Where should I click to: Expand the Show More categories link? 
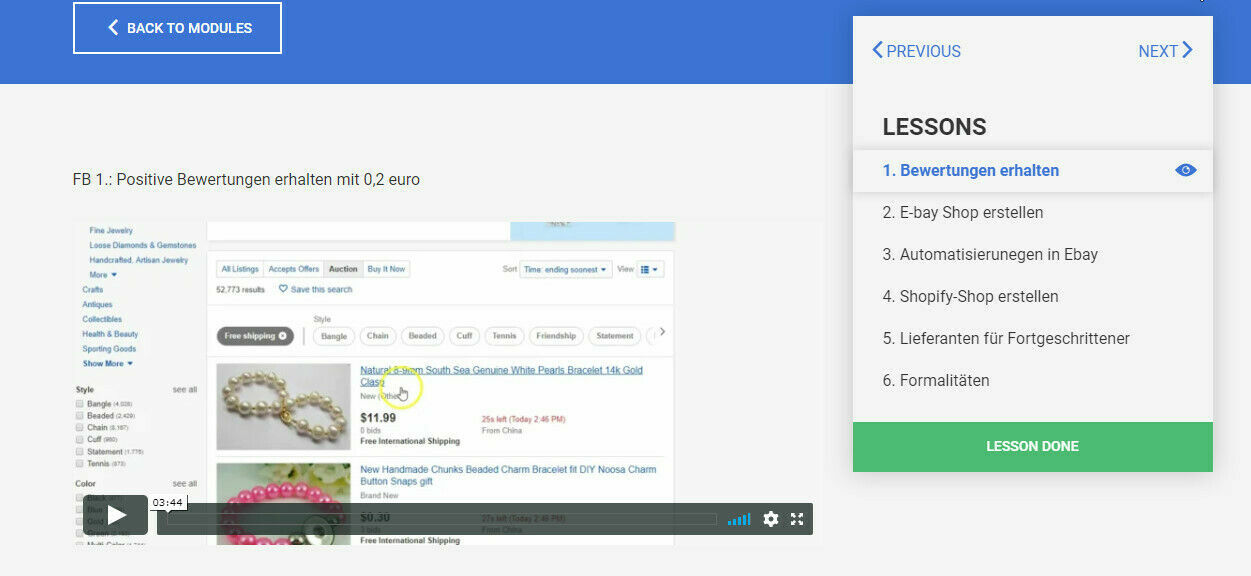[x=107, y=364]
